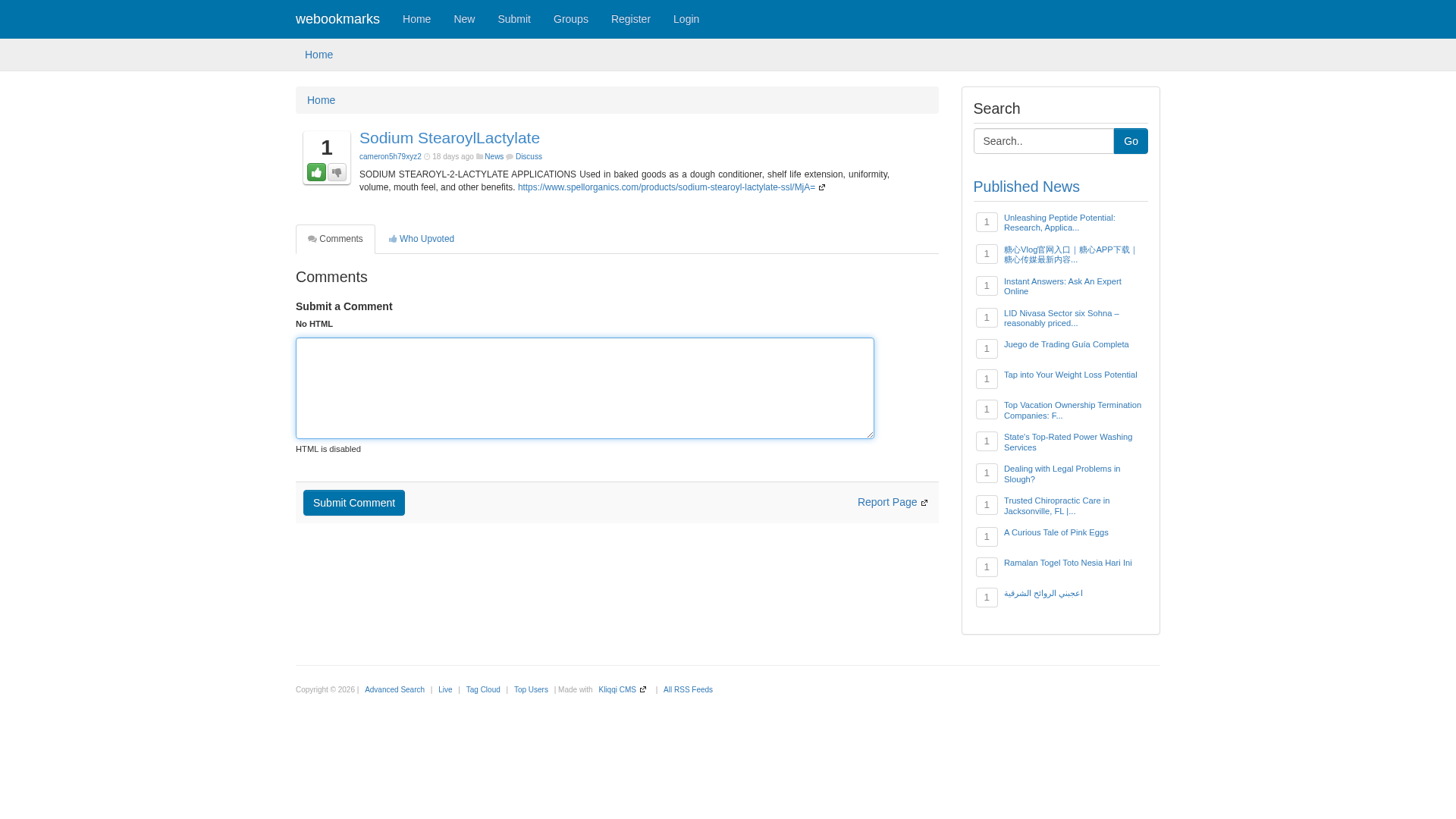The image size is (1456, 819).
Task: Open the News category link
Action: [494, 156]
